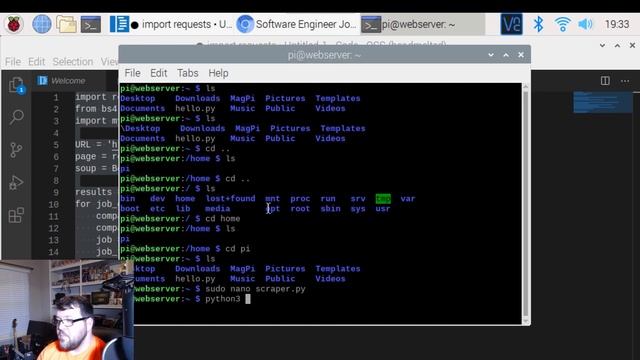Maximize the Code editor window
Screen dimensions: 640x360
(x=617, y=45)
